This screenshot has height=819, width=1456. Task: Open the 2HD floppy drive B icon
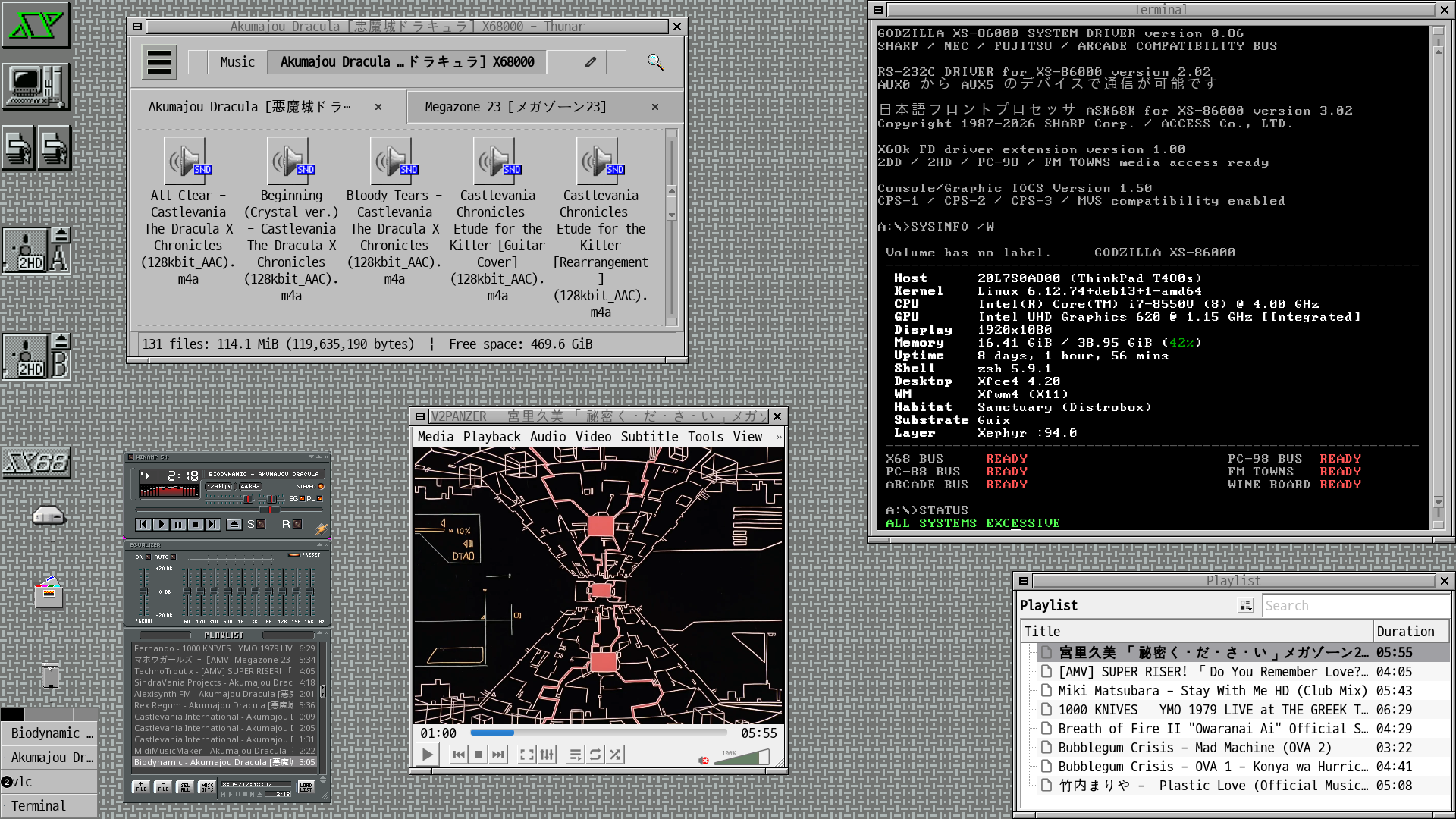[x=36, y=356]
